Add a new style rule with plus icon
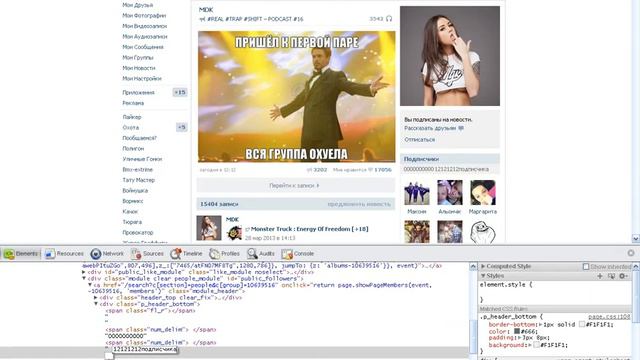The height and width of the screenshot is (360, 640). coord(600,276)
